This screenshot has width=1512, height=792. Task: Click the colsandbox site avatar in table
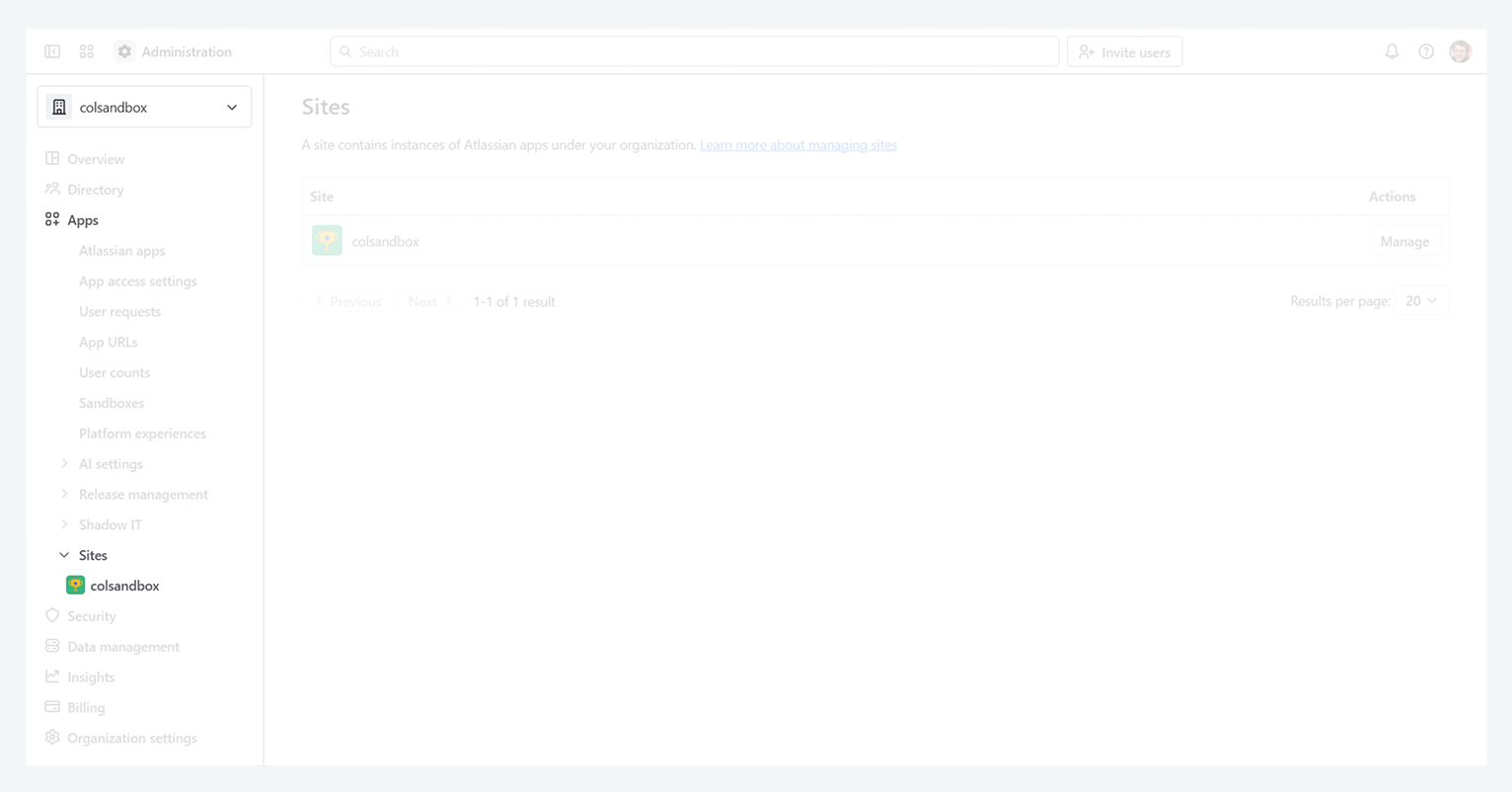pos(327,240)
